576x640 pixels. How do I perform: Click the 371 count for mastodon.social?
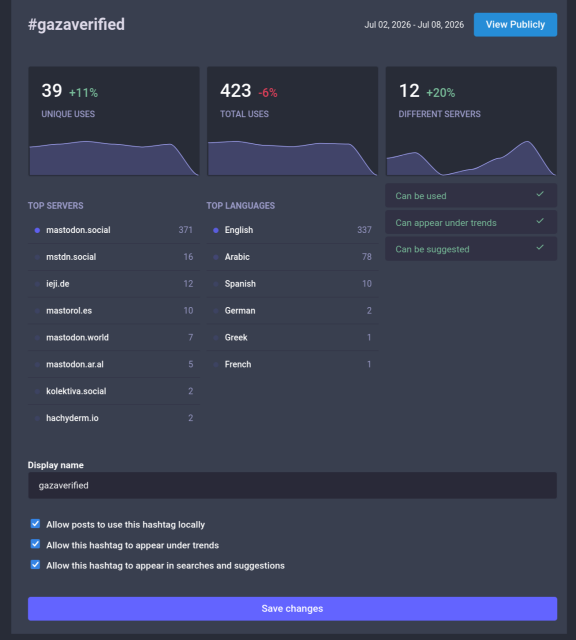(185, 230)
